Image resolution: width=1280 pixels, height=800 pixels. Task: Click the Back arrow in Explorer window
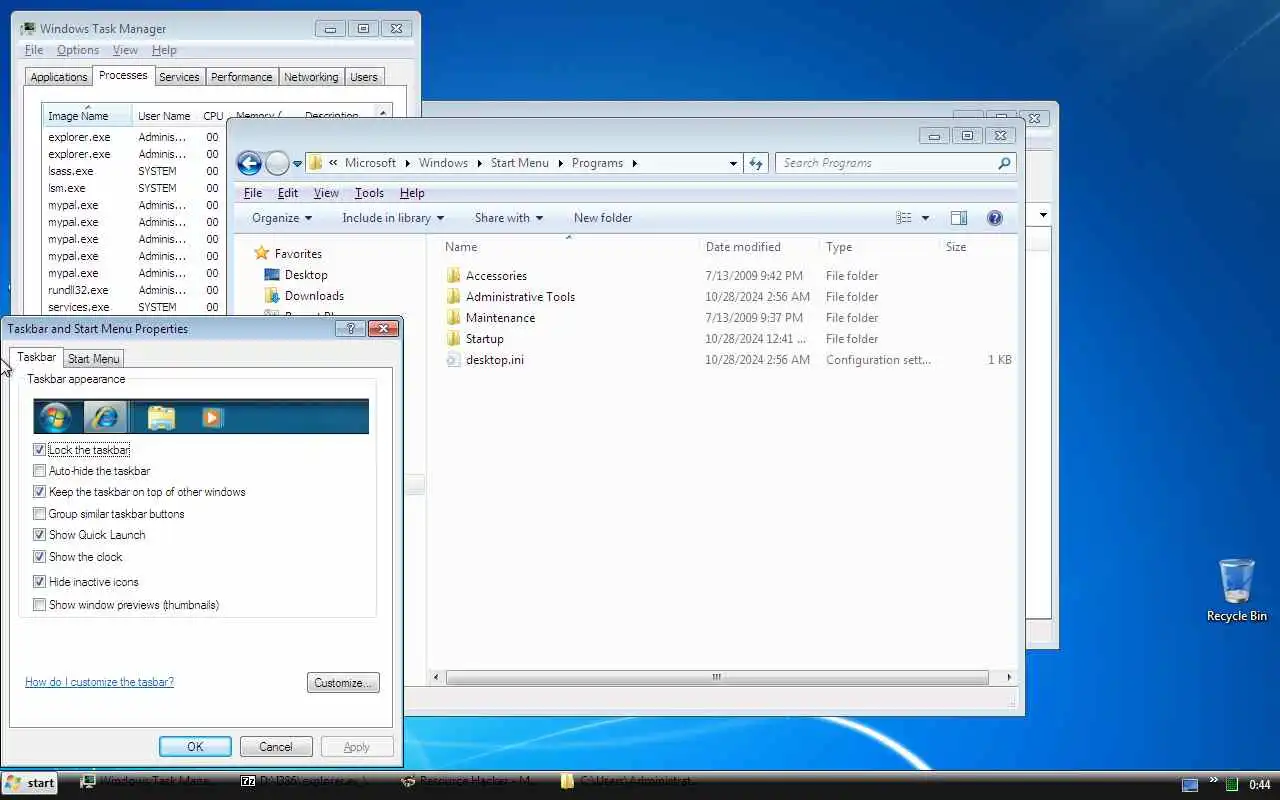pos(249,163)
